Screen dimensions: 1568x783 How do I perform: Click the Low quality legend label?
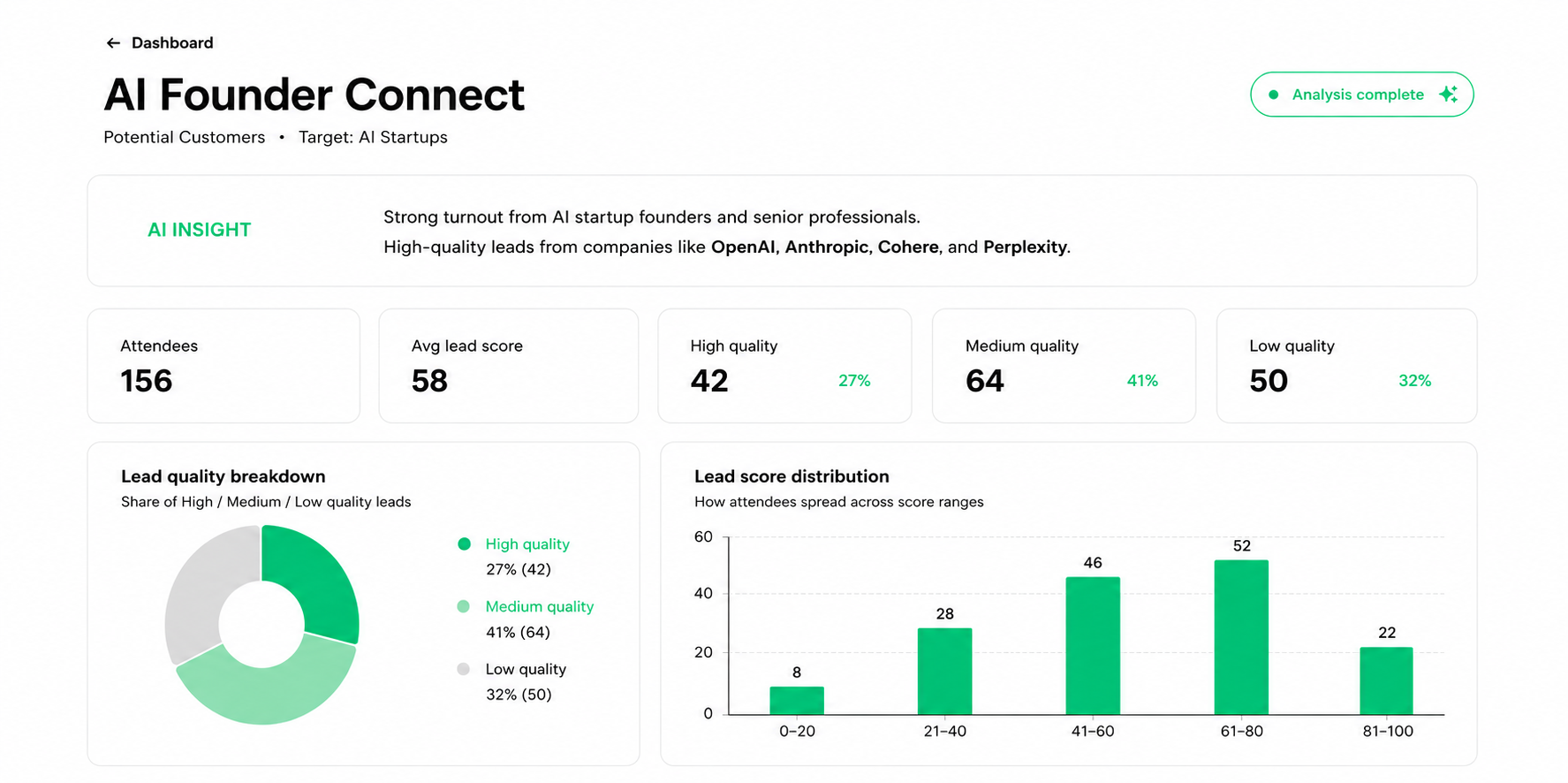[526, 669]
